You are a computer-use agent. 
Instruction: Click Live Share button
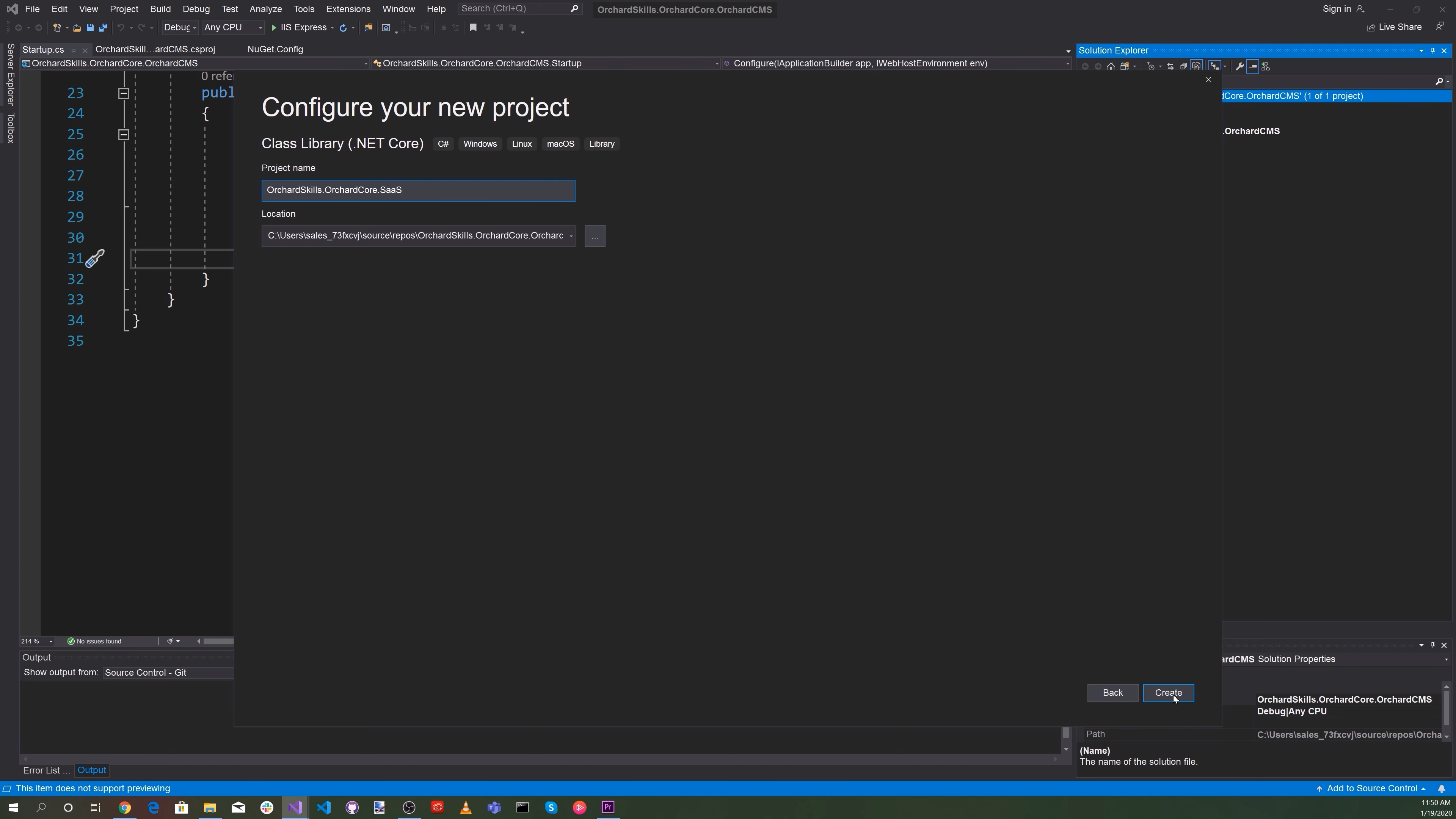pos(1394,27)
